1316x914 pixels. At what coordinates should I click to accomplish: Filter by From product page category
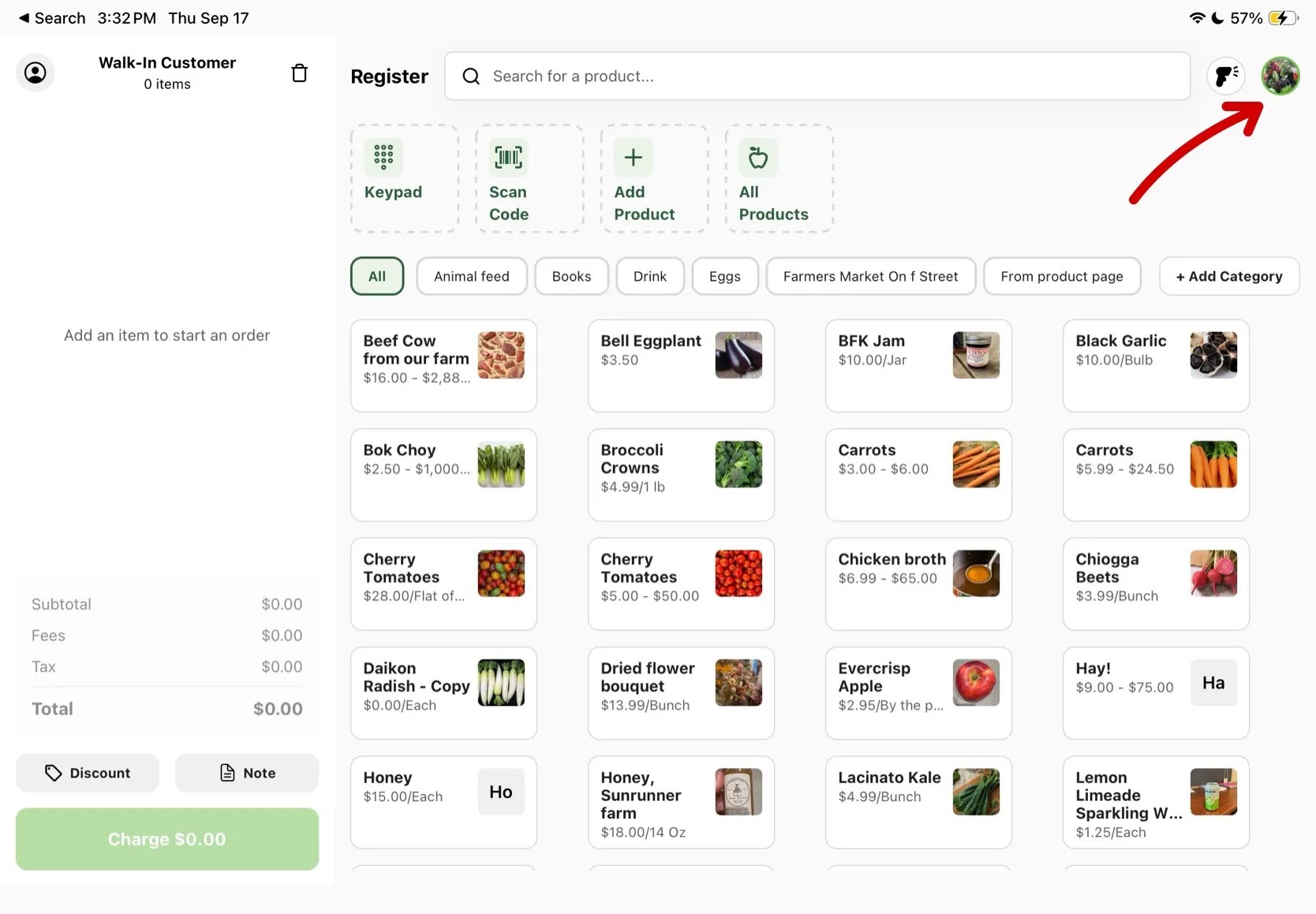[x=1062, y=276]
